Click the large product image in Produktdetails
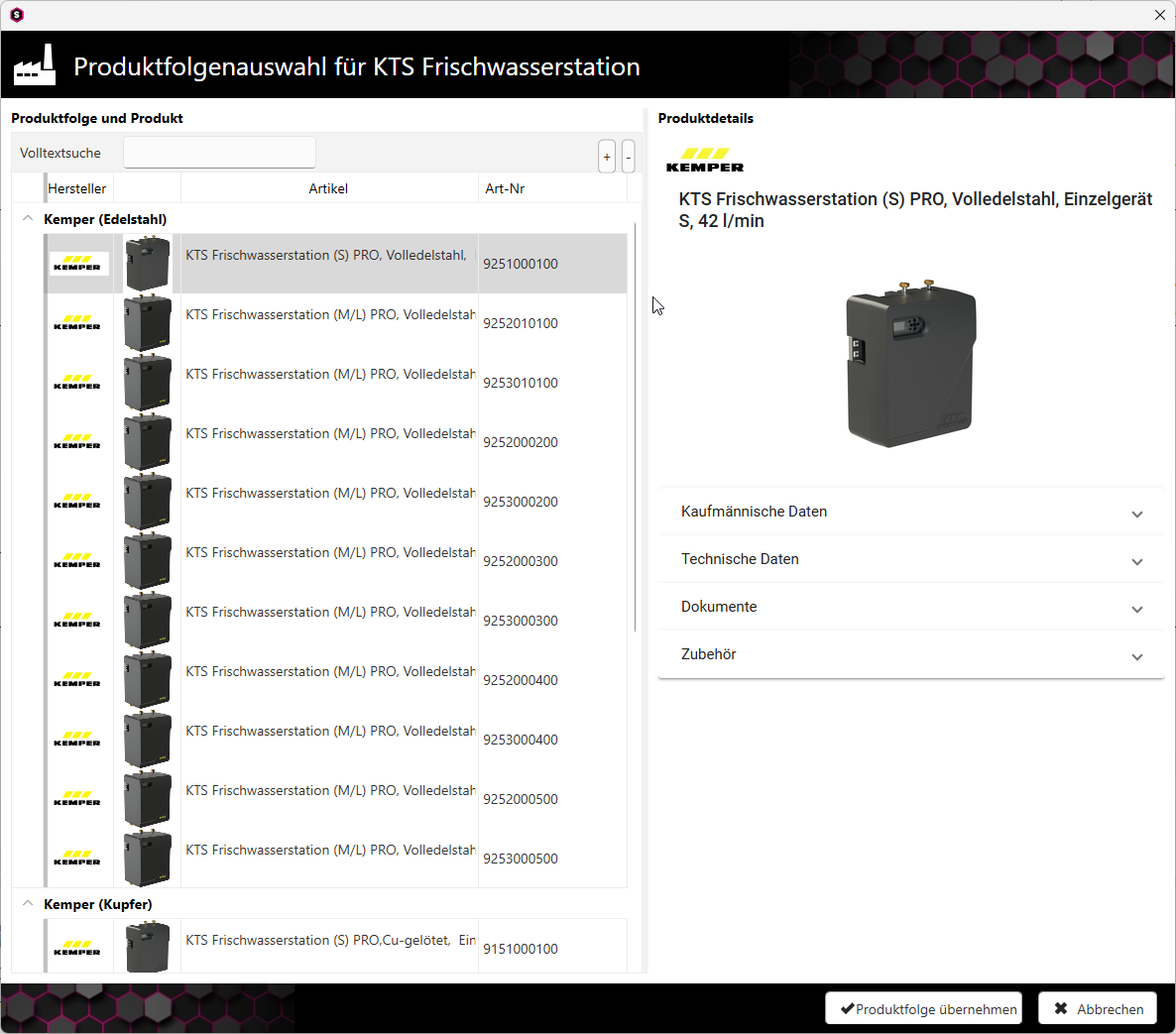This screenshot has width=1176, height=1034. pyautogui.click(x=911, y=364)
